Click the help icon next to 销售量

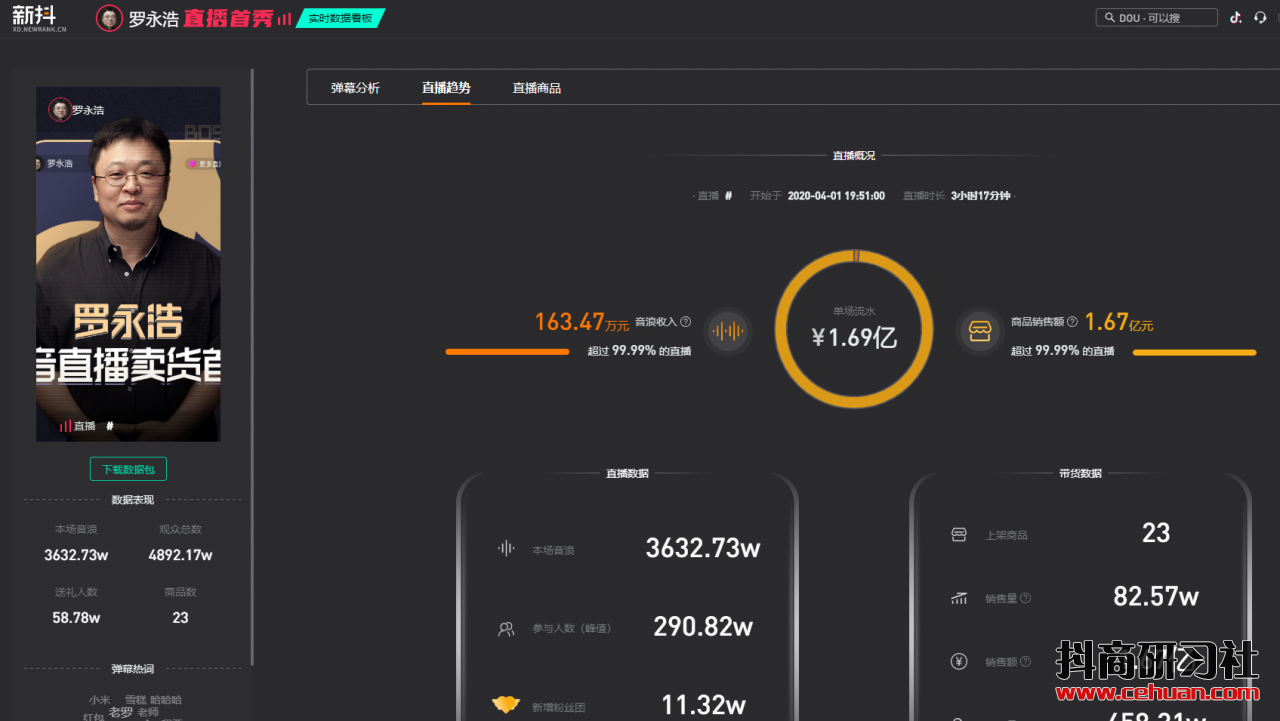(1025, 598)
